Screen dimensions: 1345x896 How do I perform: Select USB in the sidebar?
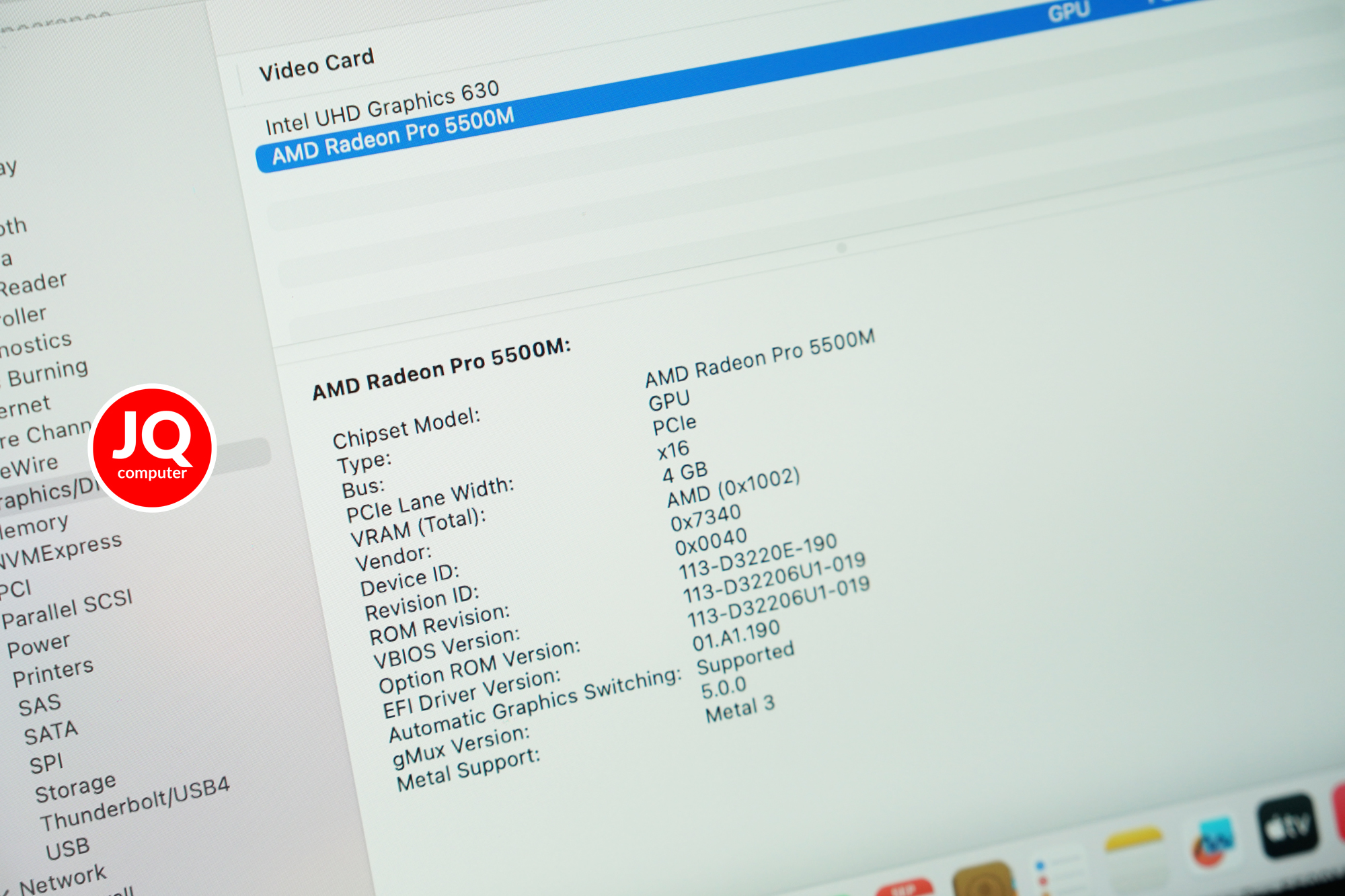pos(67,849)
